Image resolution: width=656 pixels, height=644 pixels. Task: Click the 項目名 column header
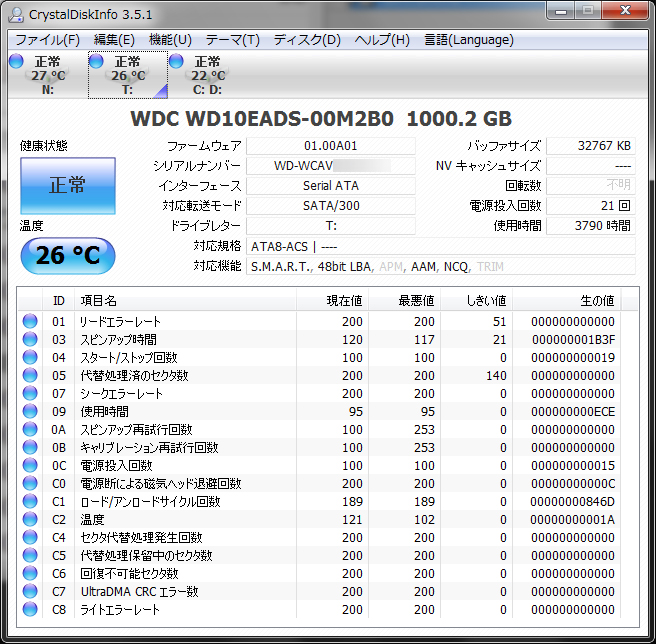point(185,300)
